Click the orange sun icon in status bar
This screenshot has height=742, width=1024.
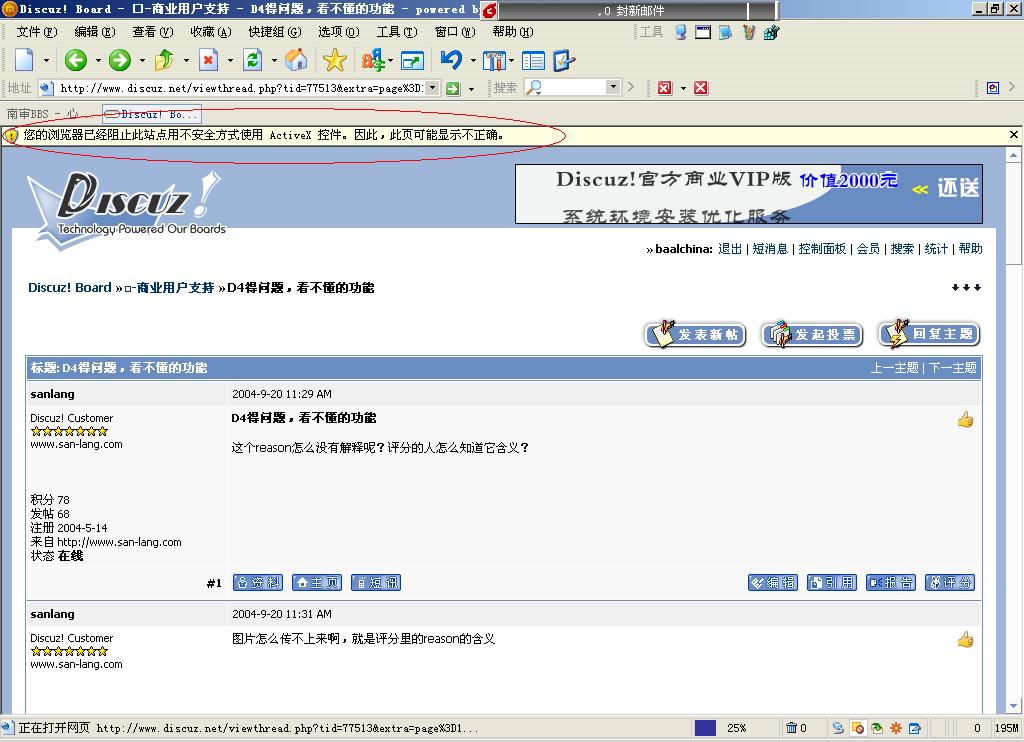[x=896, y=728]
